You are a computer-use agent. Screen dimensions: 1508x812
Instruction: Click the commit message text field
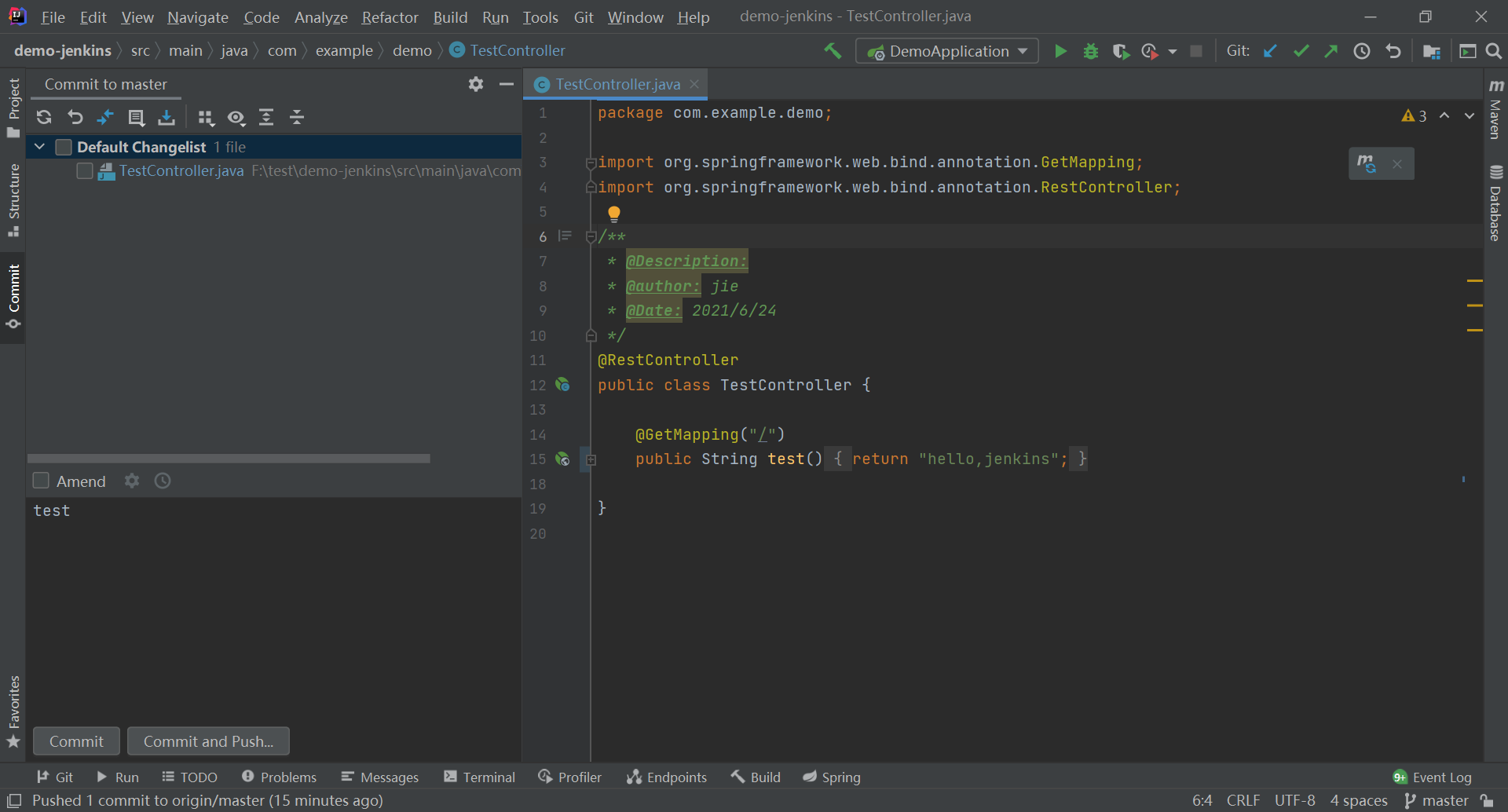tap(274, 609)
